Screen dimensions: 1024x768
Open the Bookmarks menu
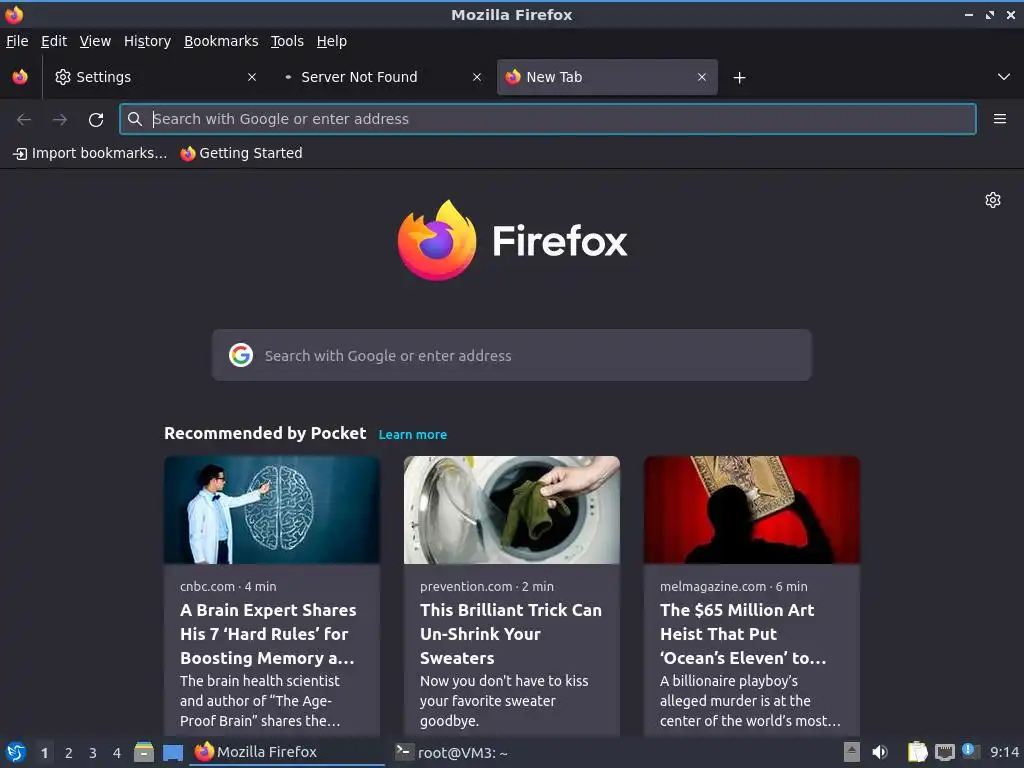pos(221,41)
